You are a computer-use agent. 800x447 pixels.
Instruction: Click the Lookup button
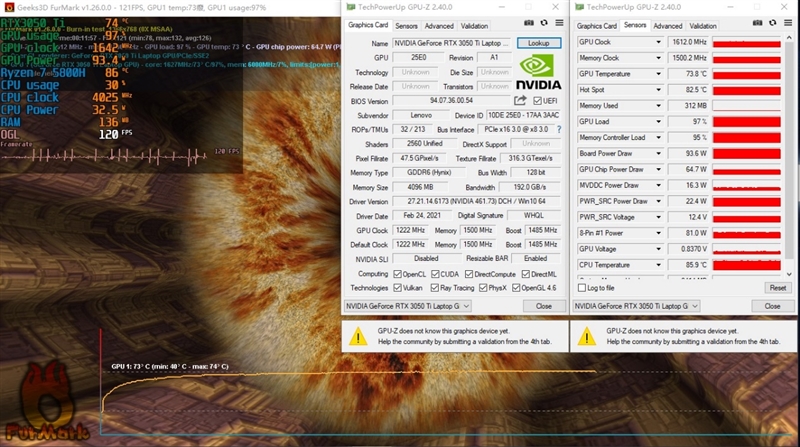pos(539,43)
